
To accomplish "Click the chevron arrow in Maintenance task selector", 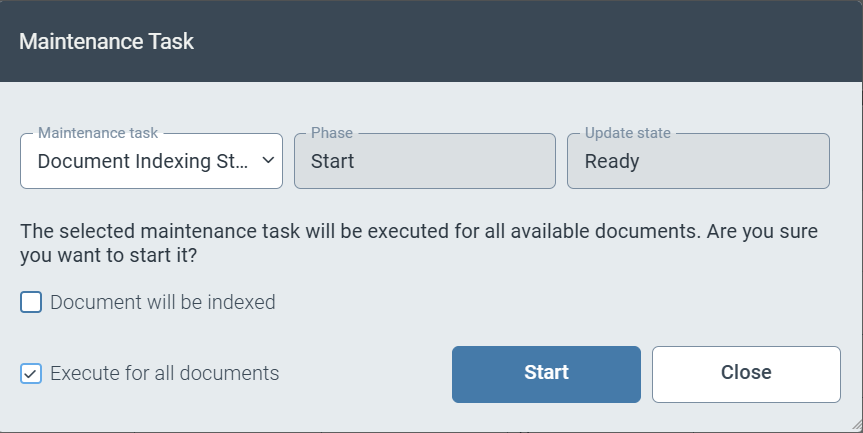I will [267, 161].
